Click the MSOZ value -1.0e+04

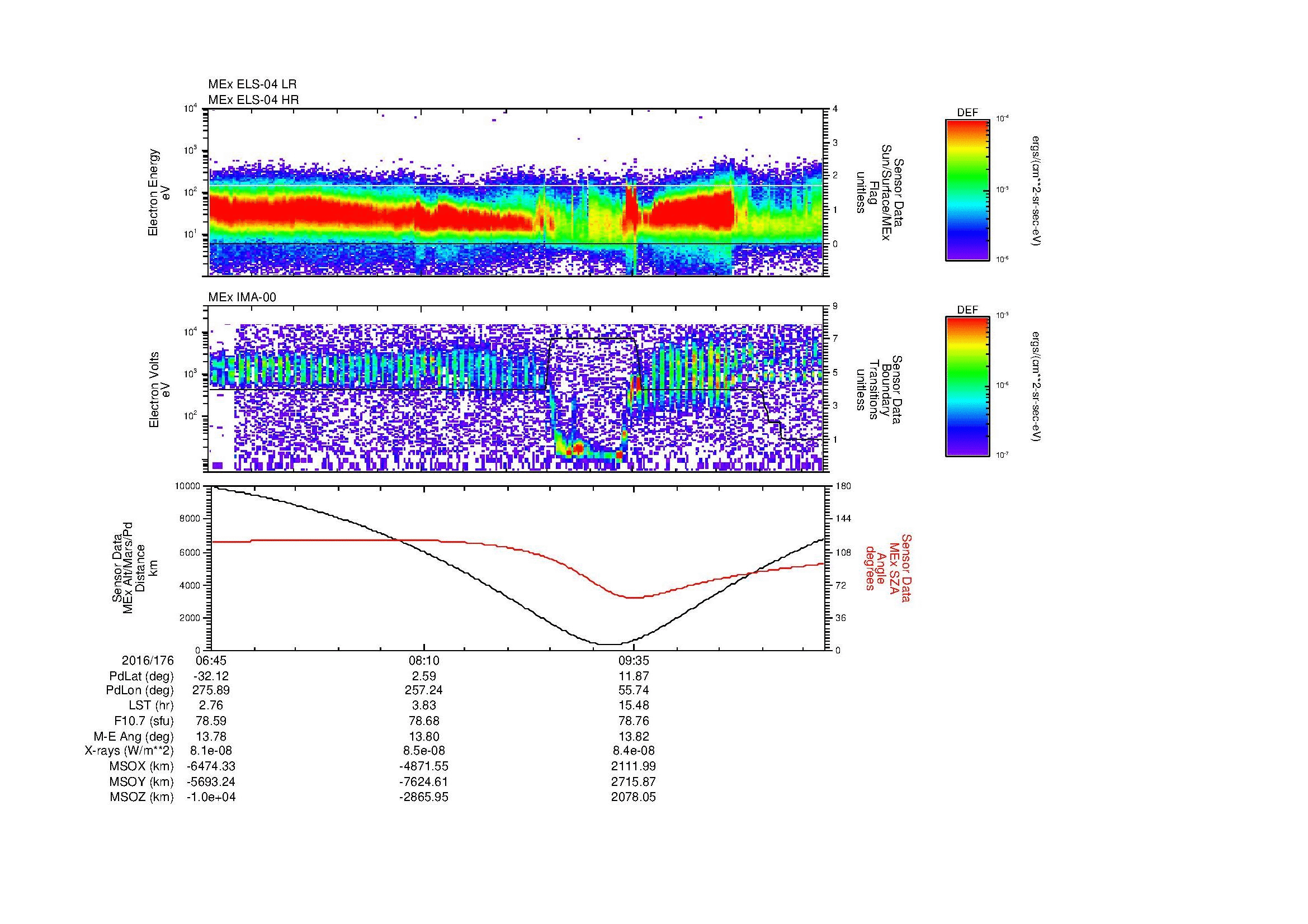[x=211, y=797]
